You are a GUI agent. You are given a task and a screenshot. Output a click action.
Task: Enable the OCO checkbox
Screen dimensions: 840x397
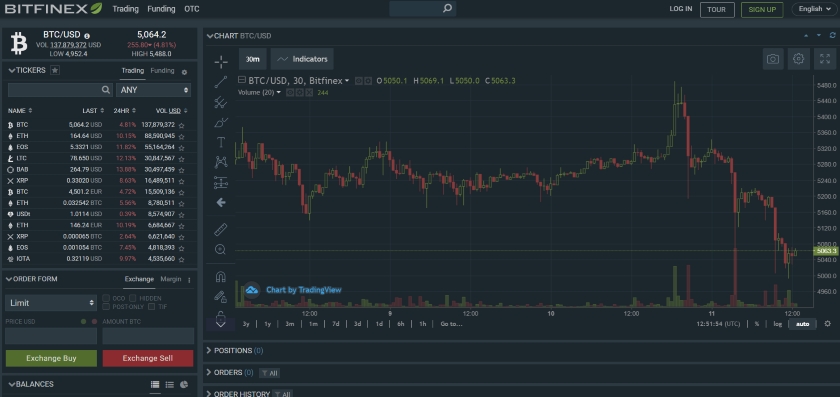click(x=106, y=298)
